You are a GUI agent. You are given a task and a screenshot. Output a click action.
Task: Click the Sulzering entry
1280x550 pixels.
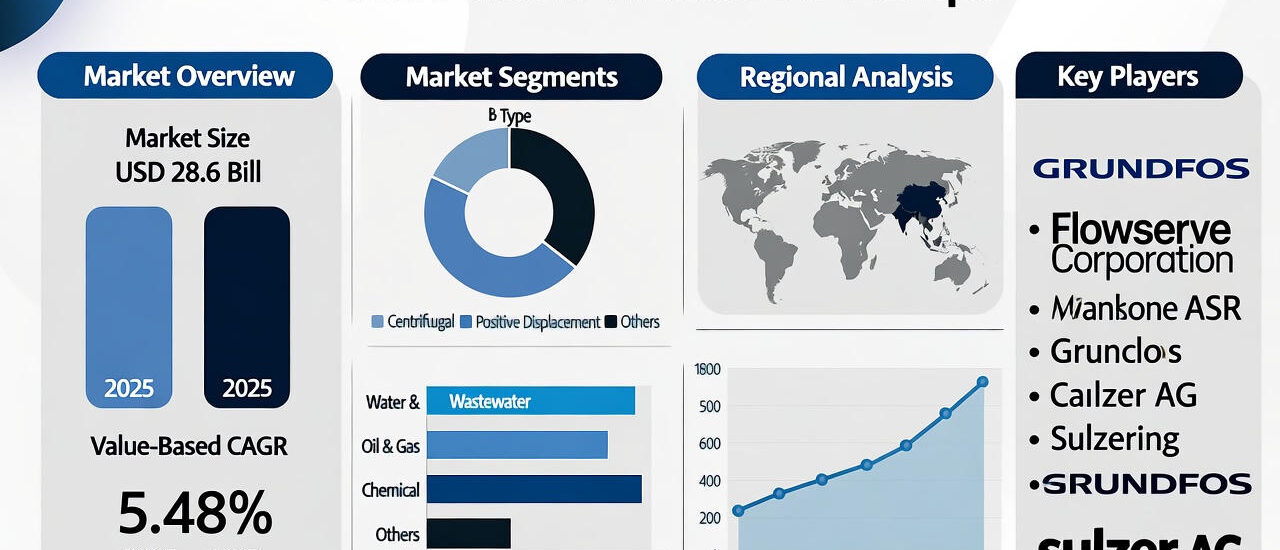click(x=1115, y=438)
